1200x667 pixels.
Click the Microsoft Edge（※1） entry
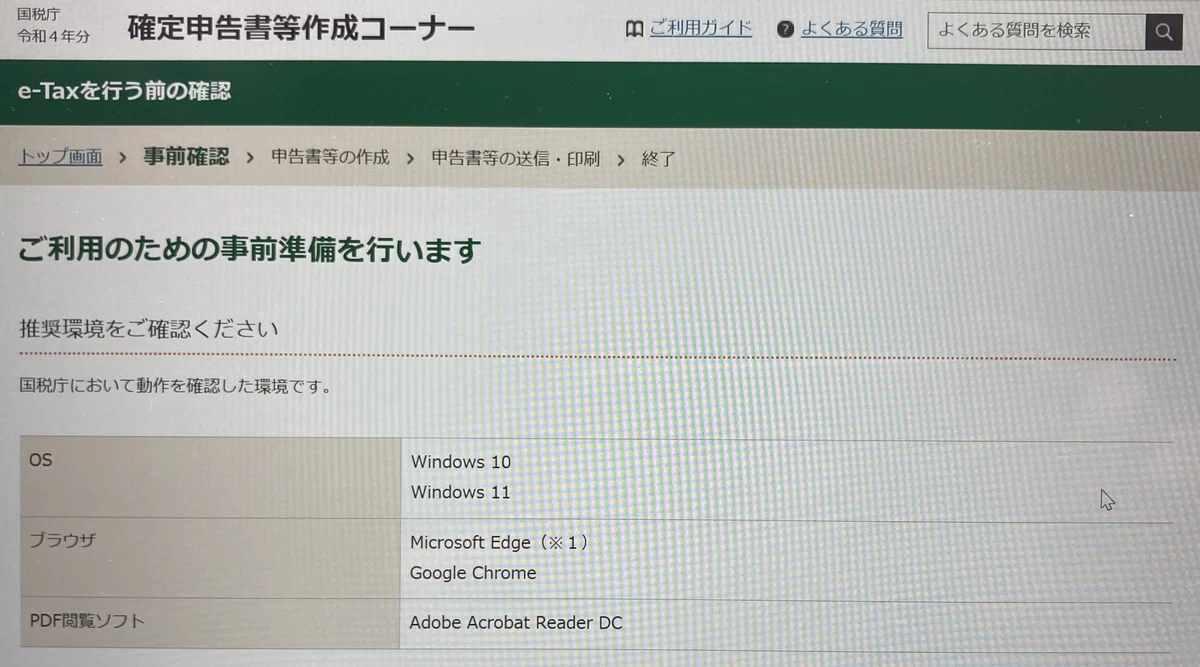[499, 542]
